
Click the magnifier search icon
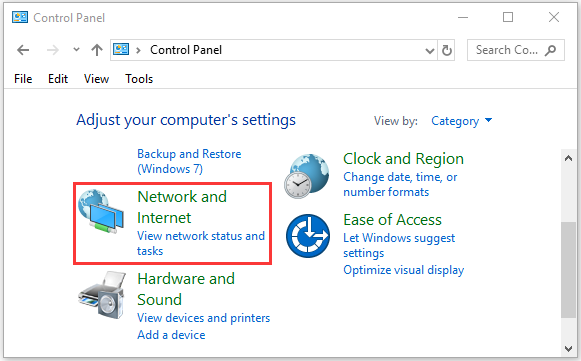click(551, 50)
